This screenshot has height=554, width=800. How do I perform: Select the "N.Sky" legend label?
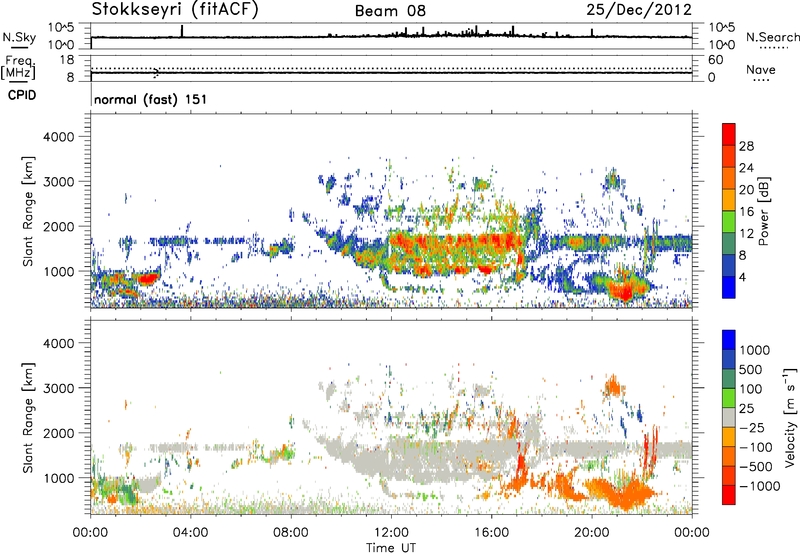click(19, 37)
